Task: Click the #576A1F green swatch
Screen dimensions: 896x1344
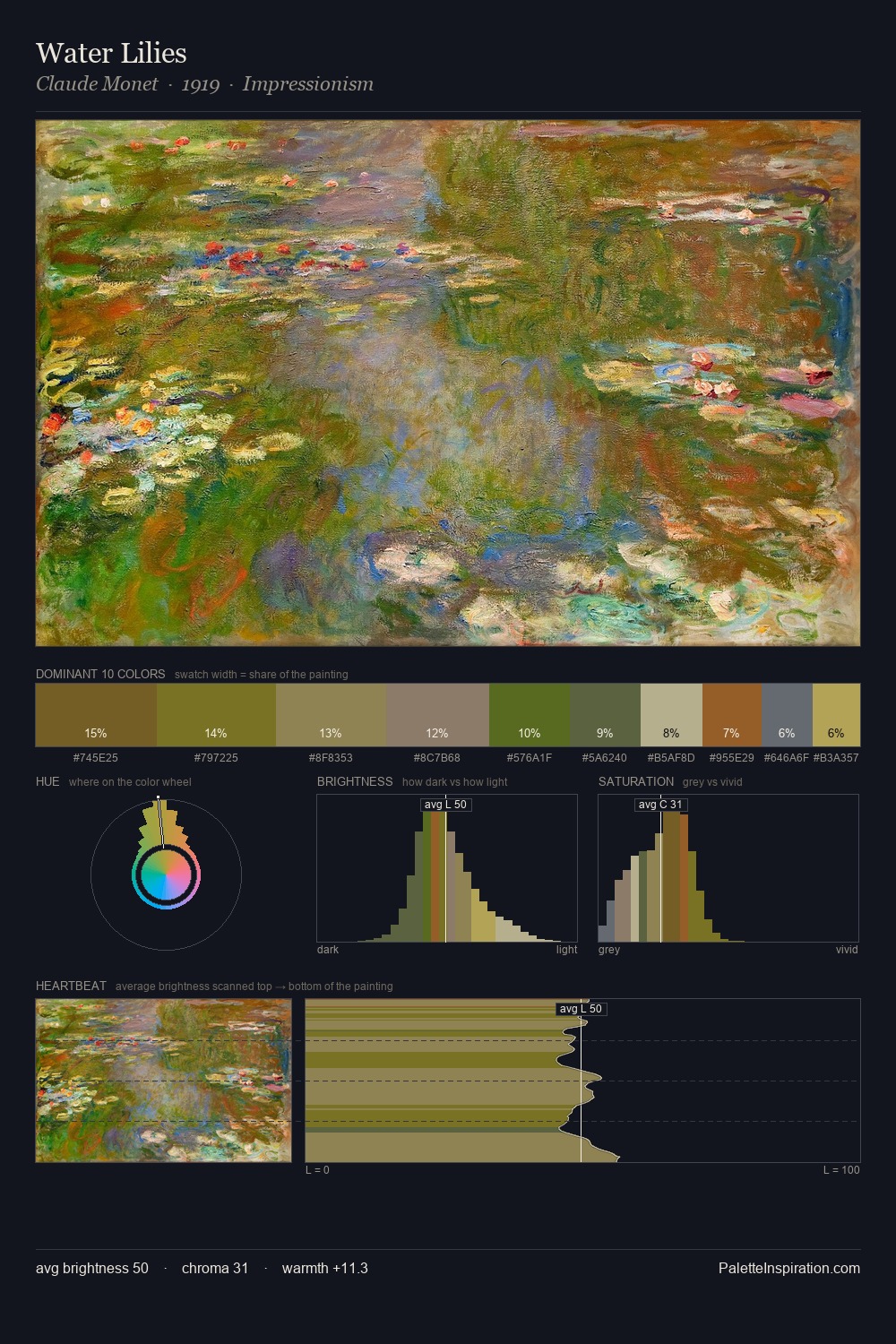Action: click(x=530, y=715)
